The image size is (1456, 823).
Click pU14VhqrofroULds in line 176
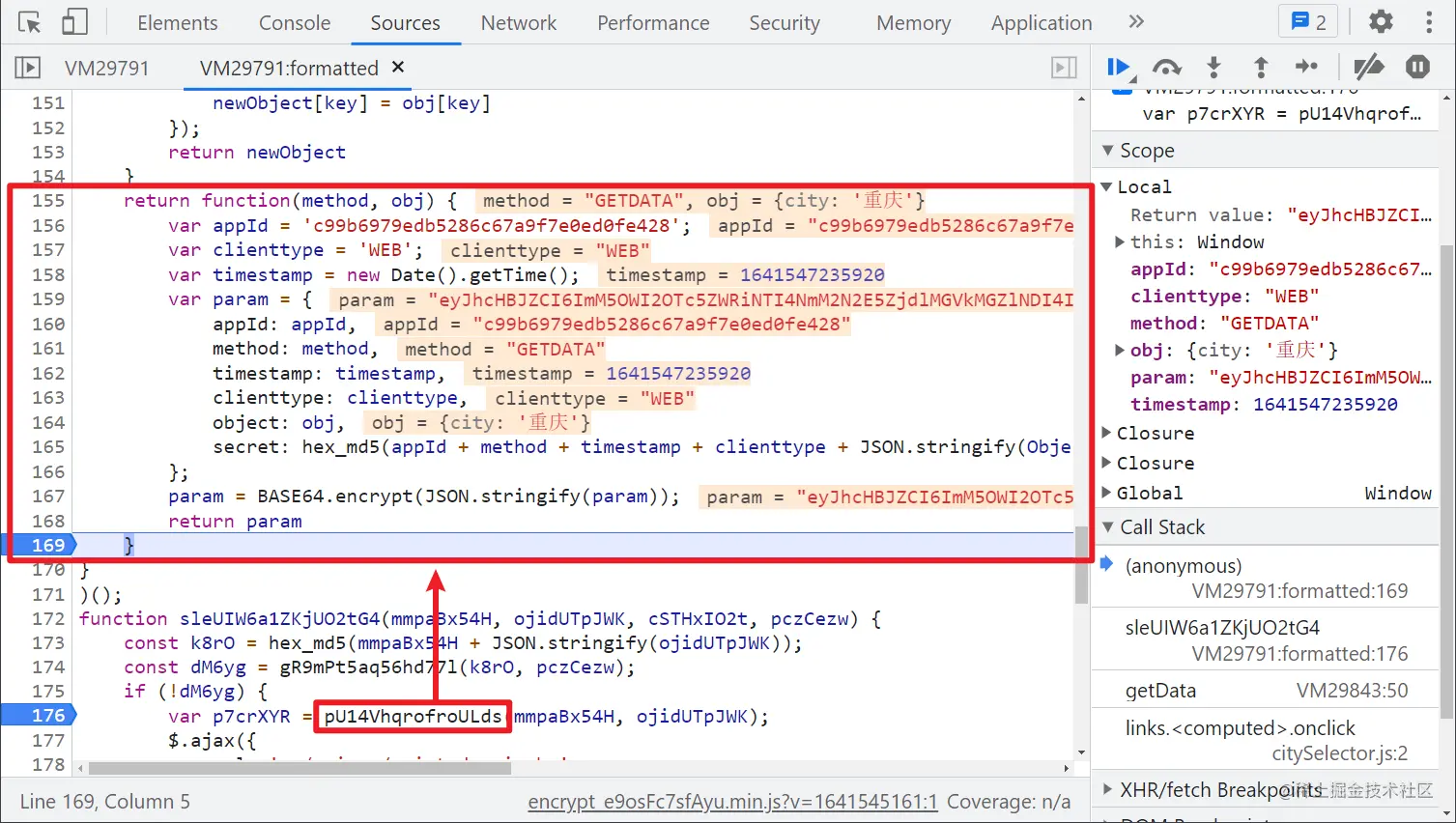tap(413, 716)
